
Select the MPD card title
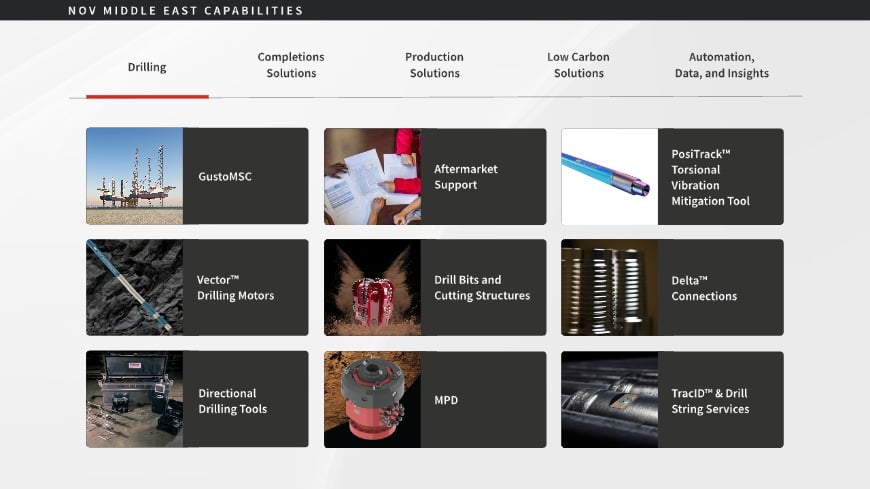[x=446, y=400]
